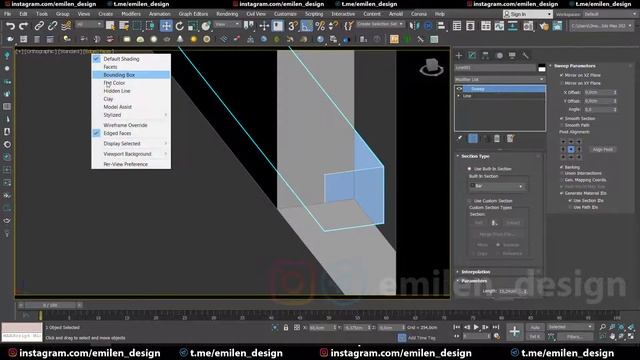The height and width of the screenshot is (360, 640).
Task: Open the Render Setup teapot icon
Action: click(543, 26)
